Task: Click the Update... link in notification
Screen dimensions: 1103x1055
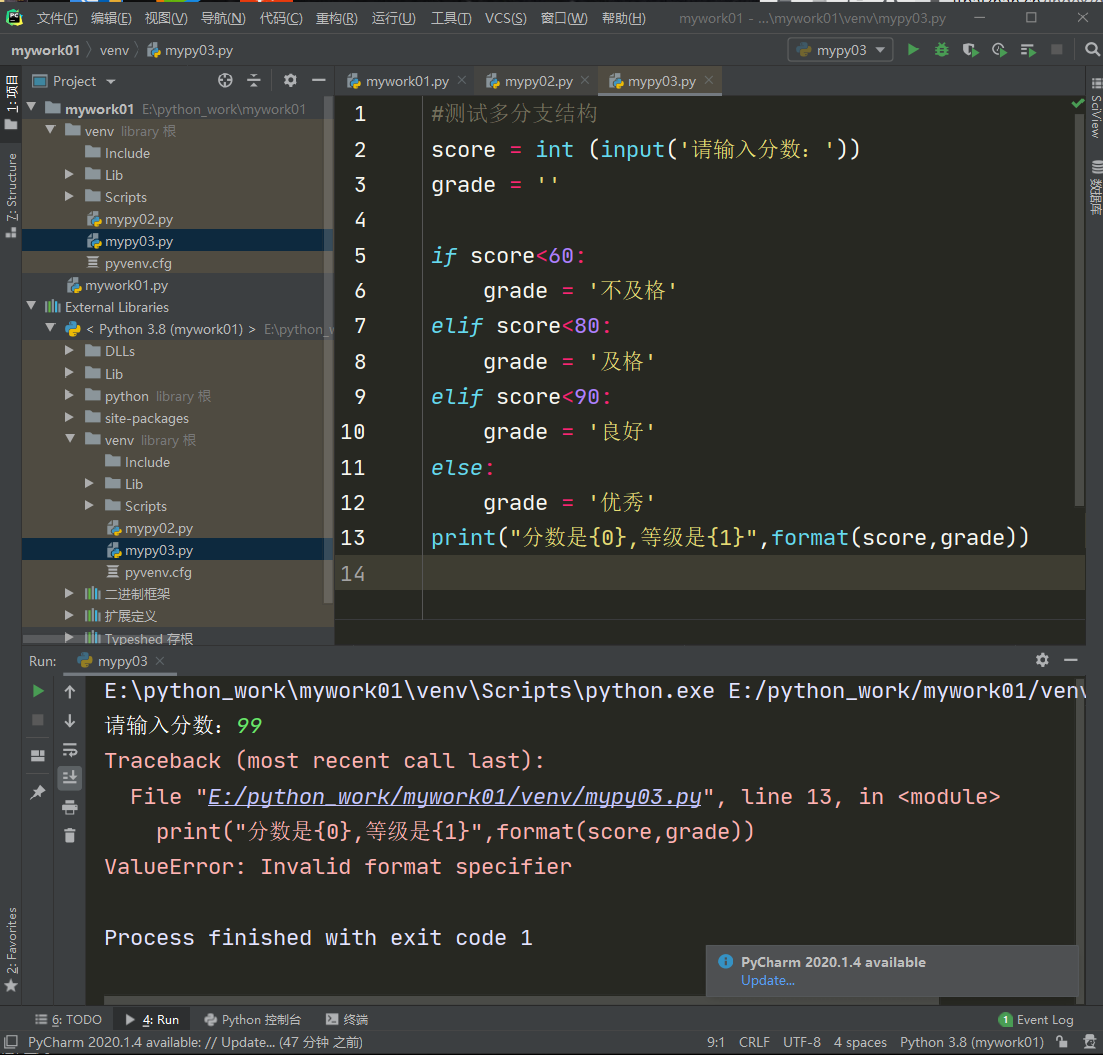Action: point(767,980)
